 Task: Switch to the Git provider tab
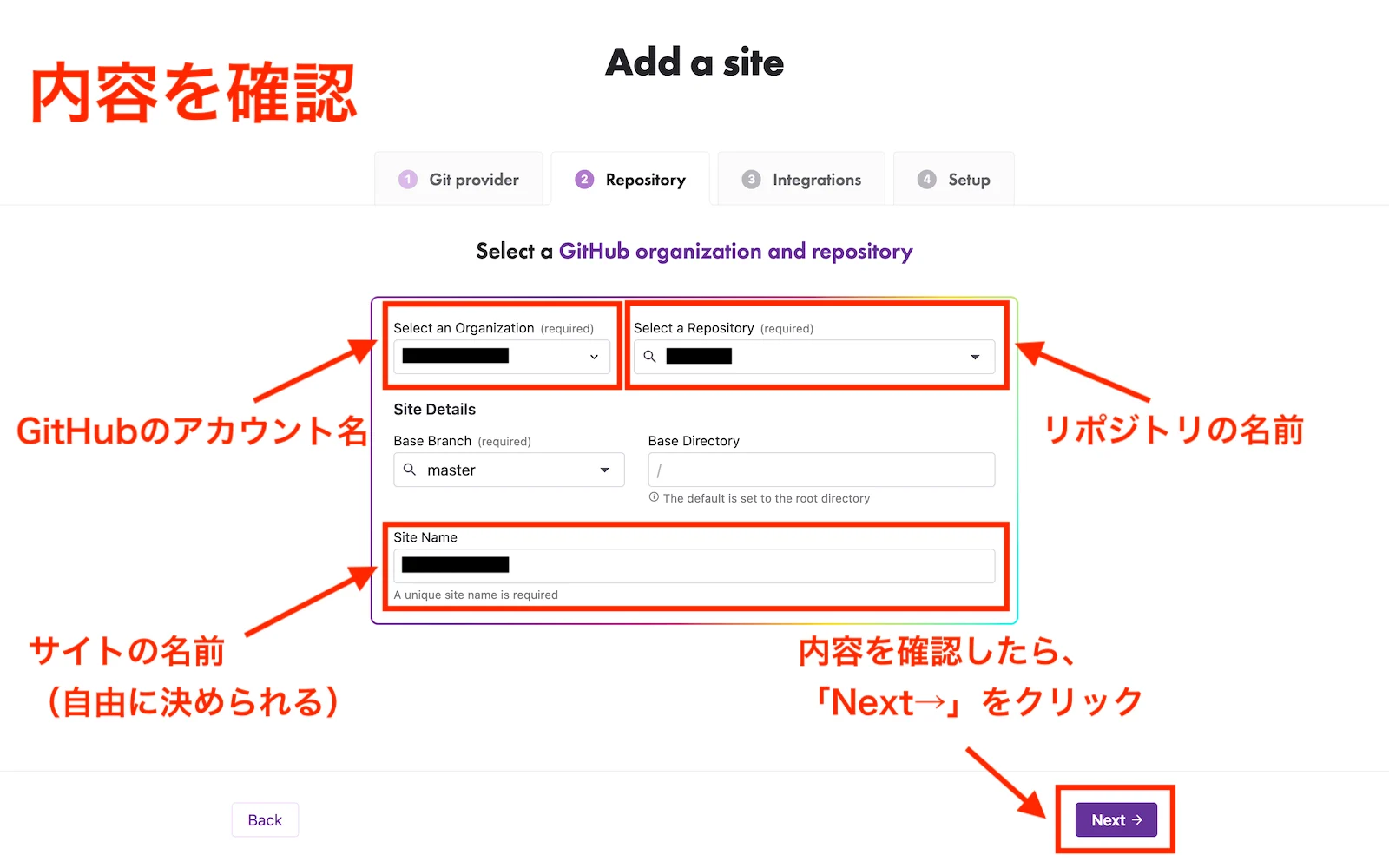458,179
